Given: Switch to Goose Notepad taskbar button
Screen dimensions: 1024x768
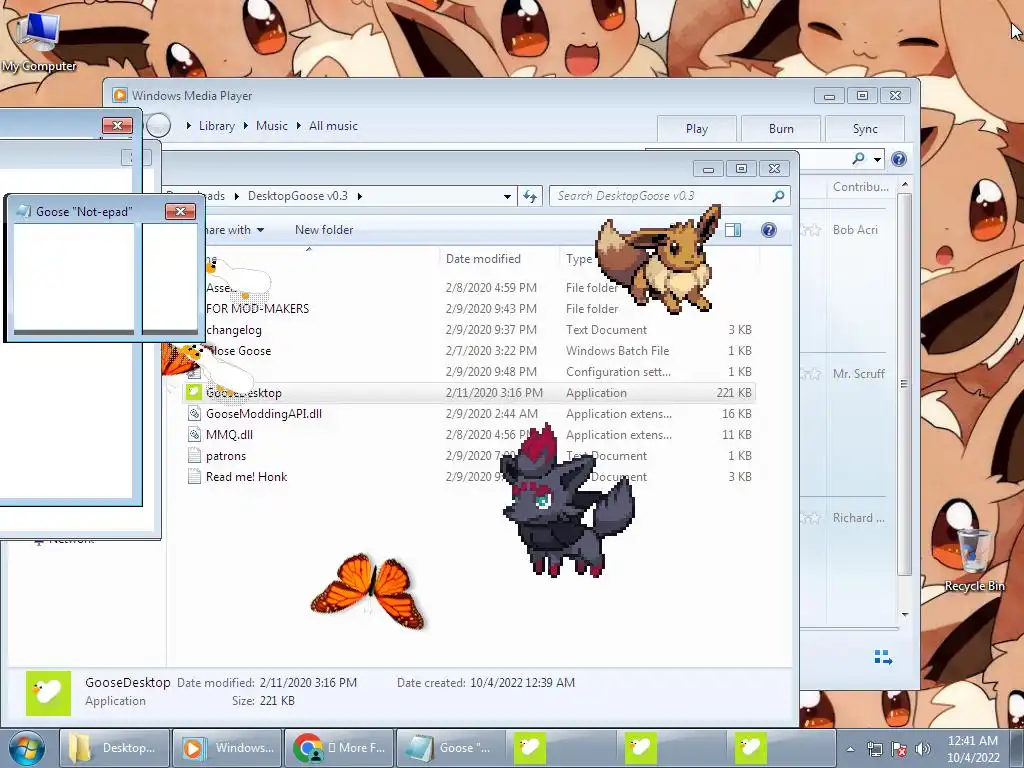Looking at the screenshot, I should pyautogui.click(x=451, y=748).
